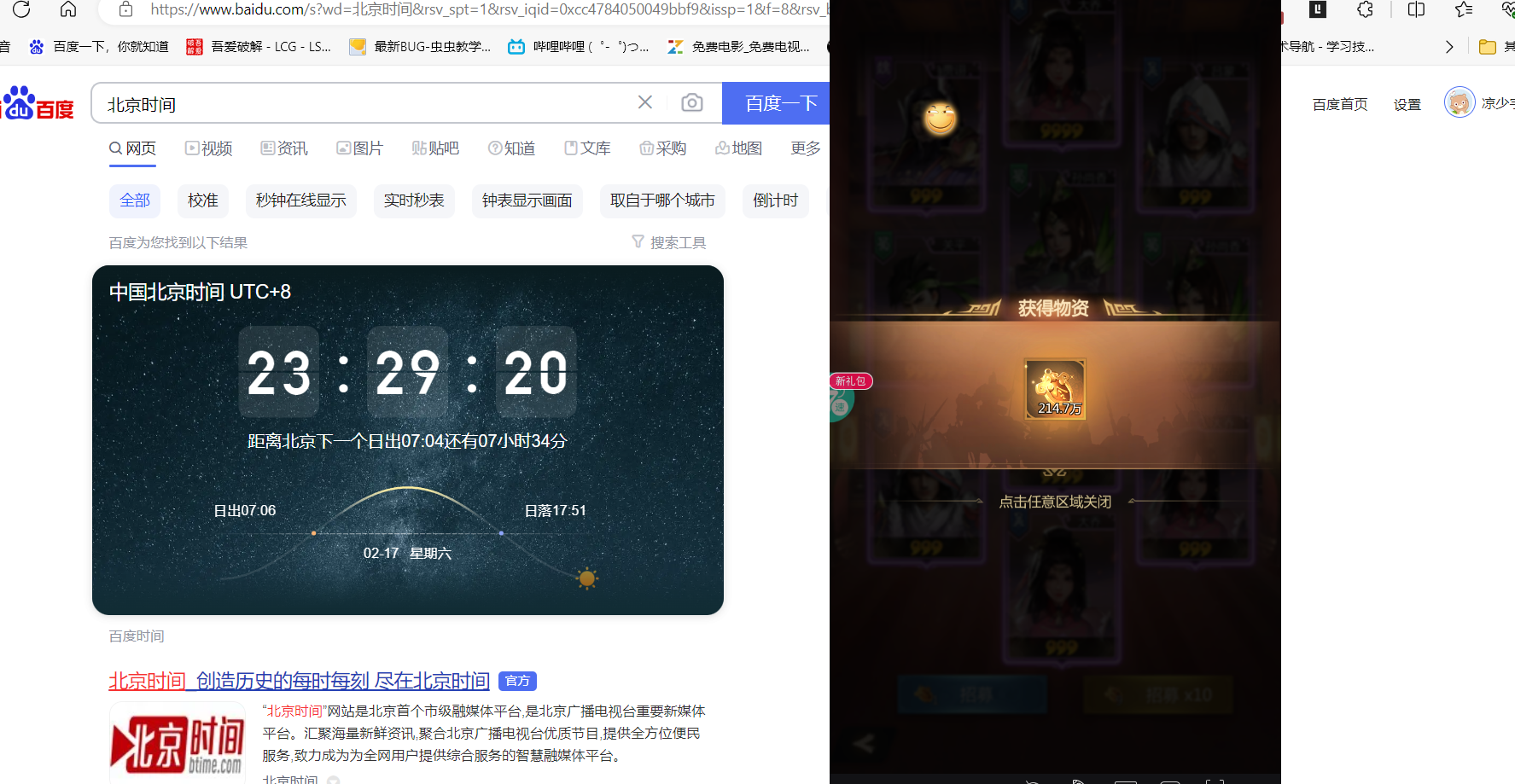
Task: Open image search with the camera icon
Action: pyautogui.click(x=692, y=102)
